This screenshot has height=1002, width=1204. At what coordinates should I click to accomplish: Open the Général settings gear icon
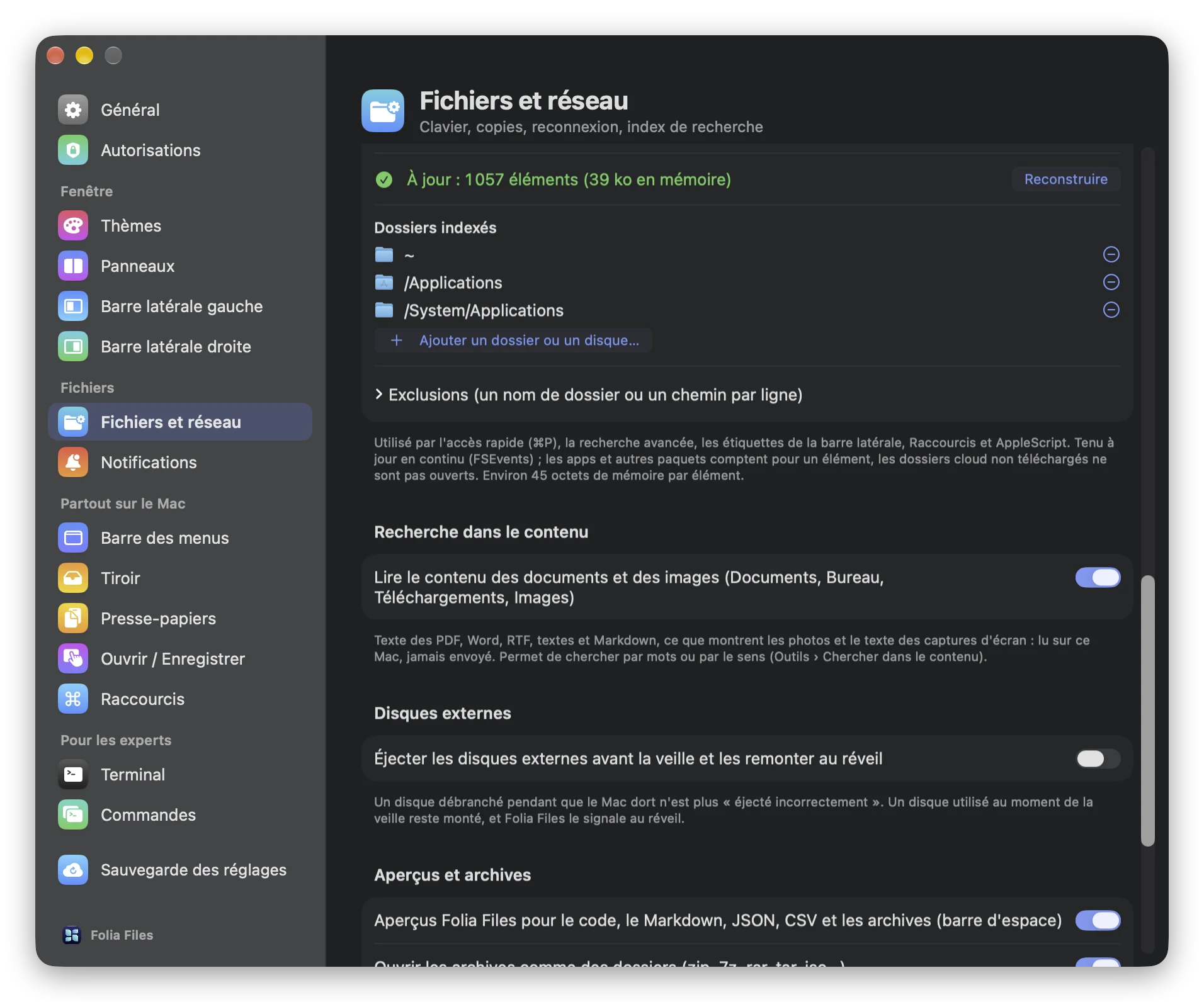(73, 110)
